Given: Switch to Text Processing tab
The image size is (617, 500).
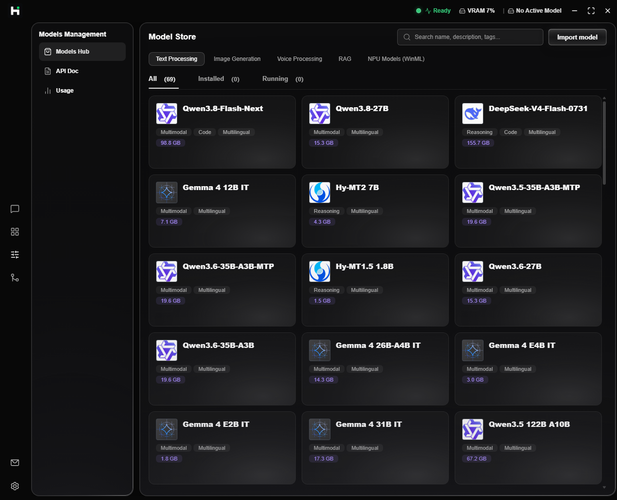Looking at the screenshot, I should pyautogui.click(x=176, y=59).
